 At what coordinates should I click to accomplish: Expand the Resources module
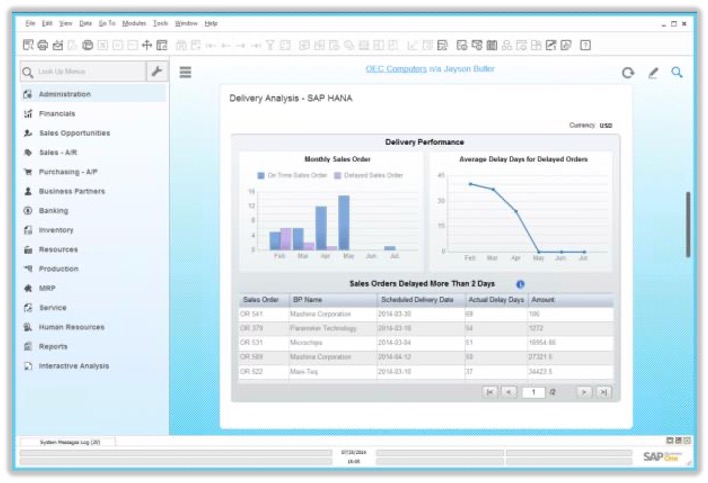(58, 250)
